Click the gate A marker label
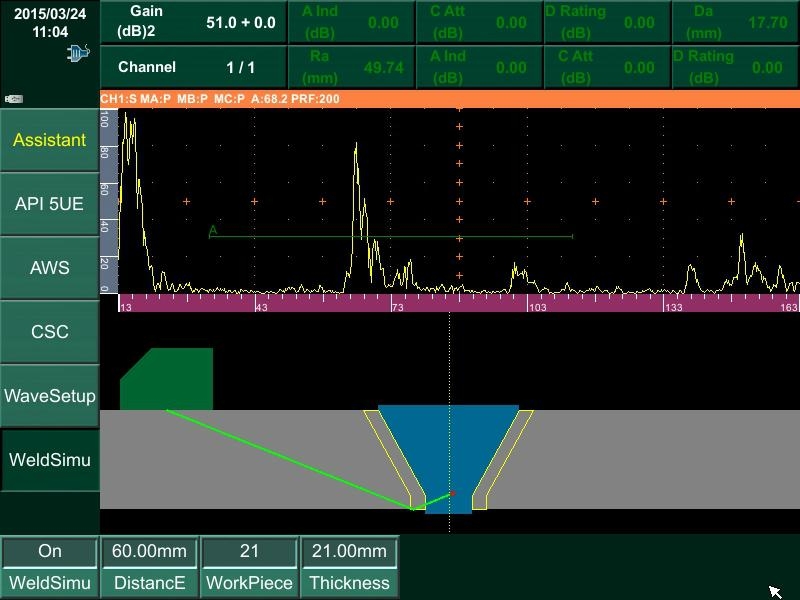 (x=213, y=231)
